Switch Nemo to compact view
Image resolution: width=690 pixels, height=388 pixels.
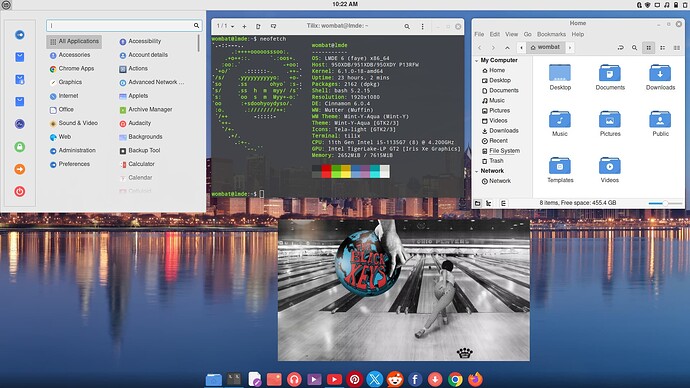[677, 48]
